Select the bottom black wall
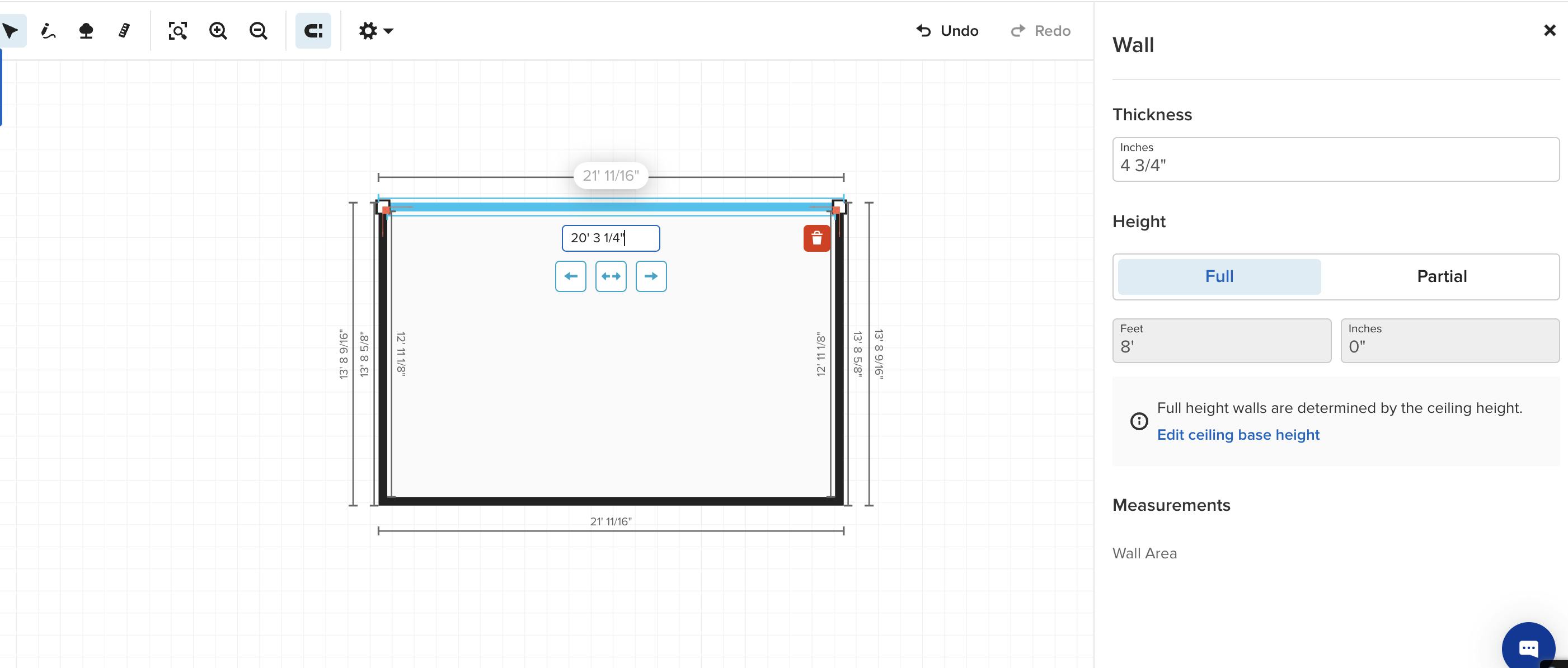Viewport: 1568px width, 668px height. [611, 501]
